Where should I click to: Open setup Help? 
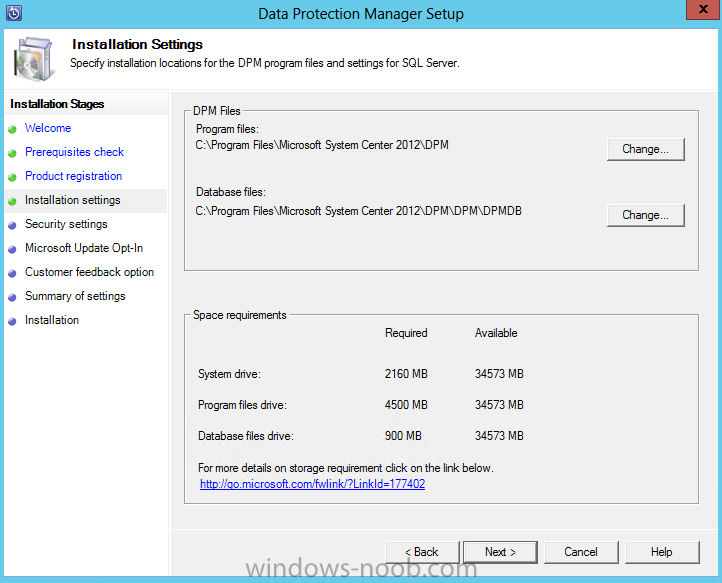(x=662, y=552)
